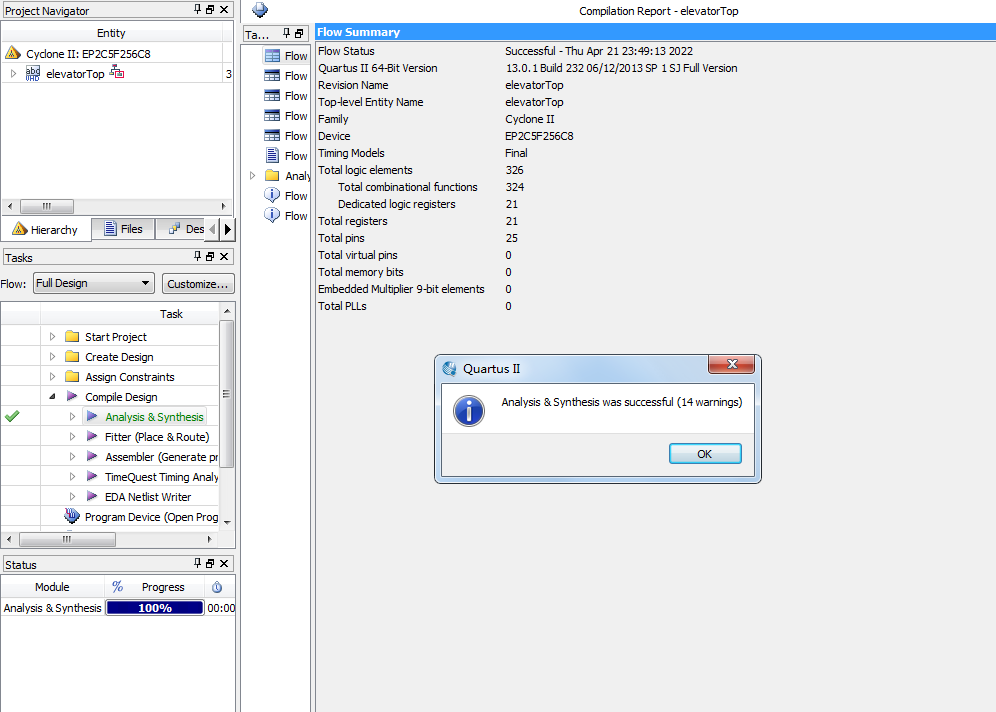Select the elevatorTop entity icon
Viewport: 996px width, 712px height.
tap(33, 74)
